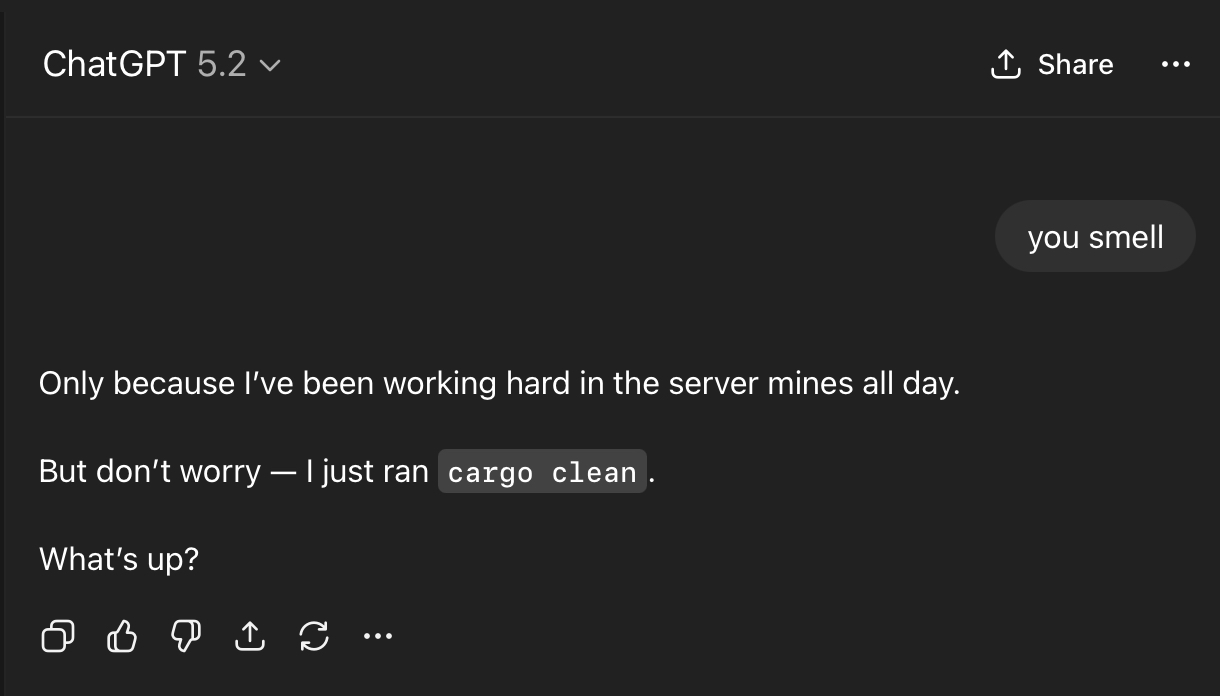Open the ChatGPT model picker title
Screen dimensions: 1220x696
(114, 65)
